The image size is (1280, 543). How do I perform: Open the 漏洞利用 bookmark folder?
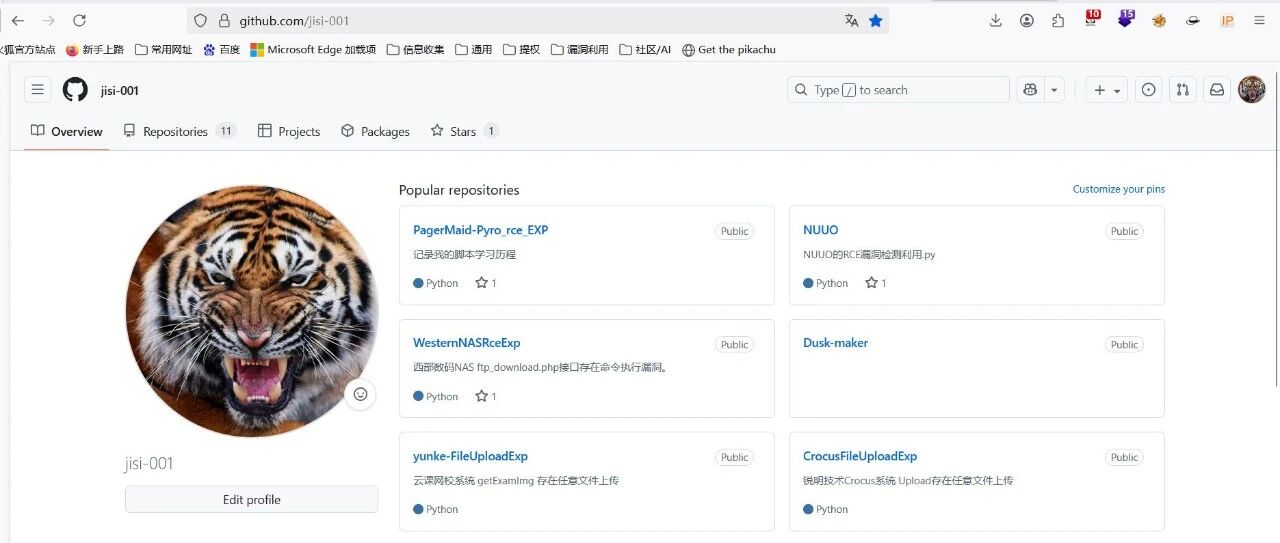tap(579, 49)
